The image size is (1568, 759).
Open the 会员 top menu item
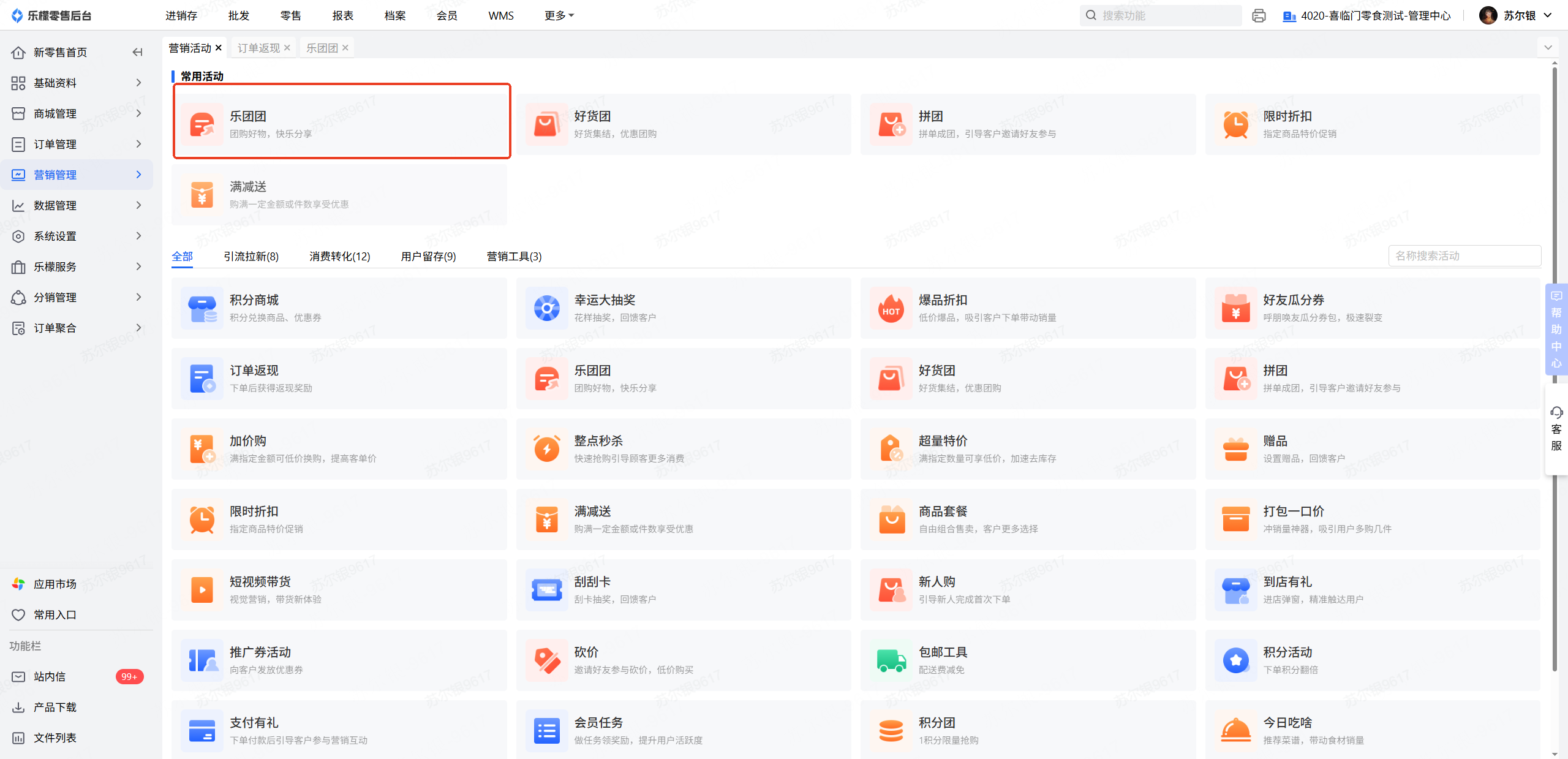point(447,16)
